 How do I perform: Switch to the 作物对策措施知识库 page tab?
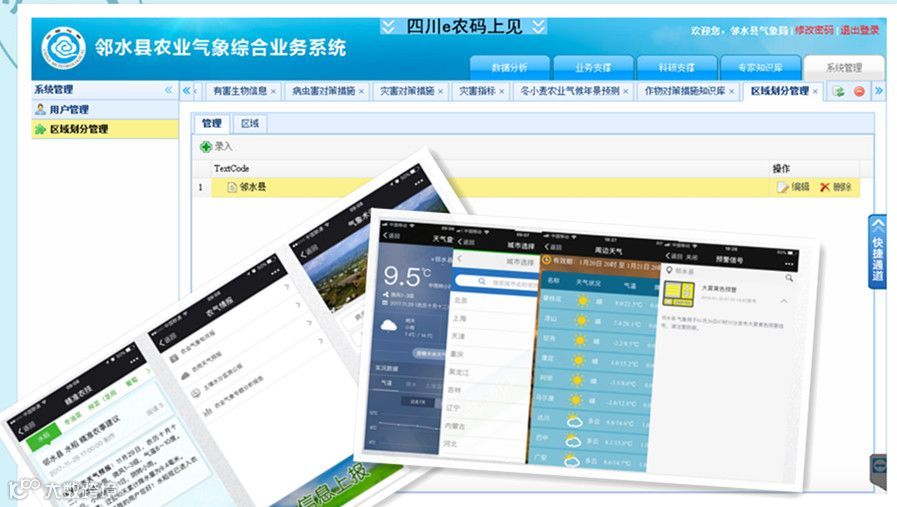click(x=685, y=91)
